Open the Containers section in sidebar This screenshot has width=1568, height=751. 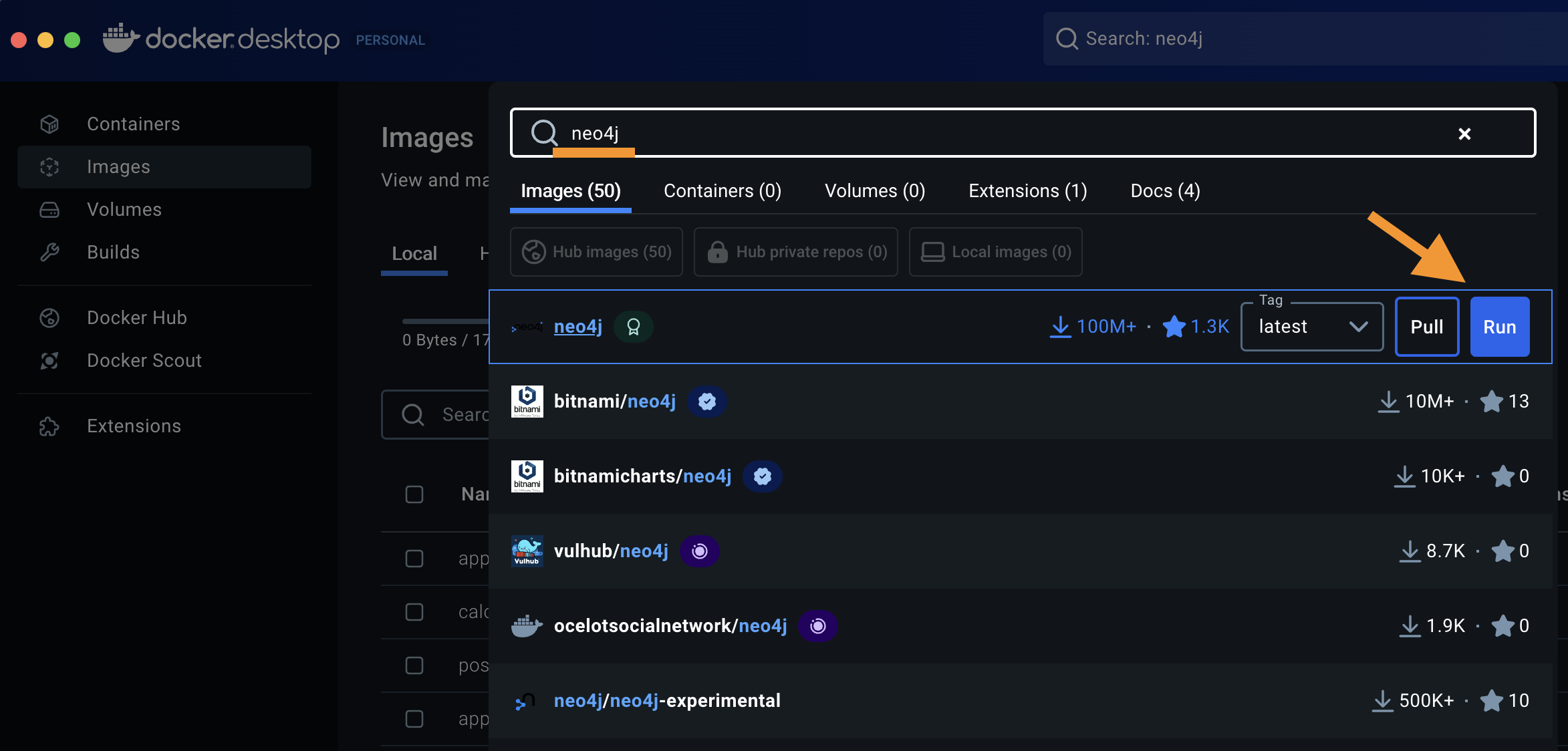(133, 124)
